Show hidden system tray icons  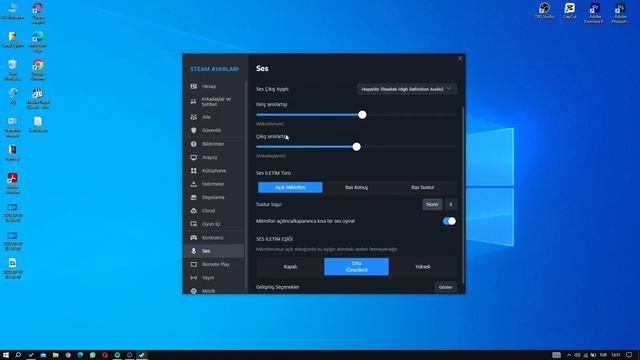click(569, 355)
